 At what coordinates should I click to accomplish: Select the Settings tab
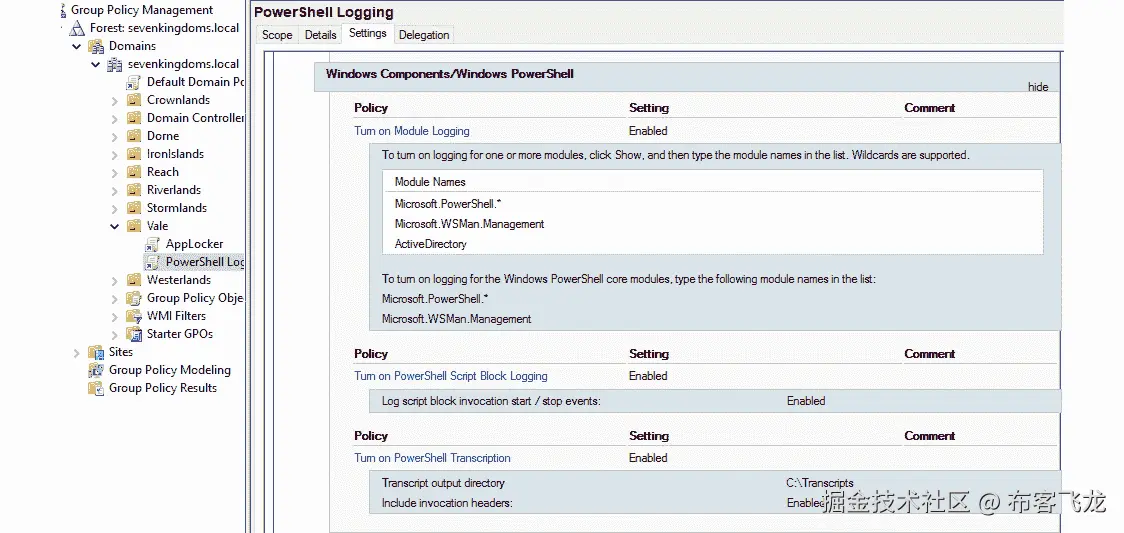point(368,33)
